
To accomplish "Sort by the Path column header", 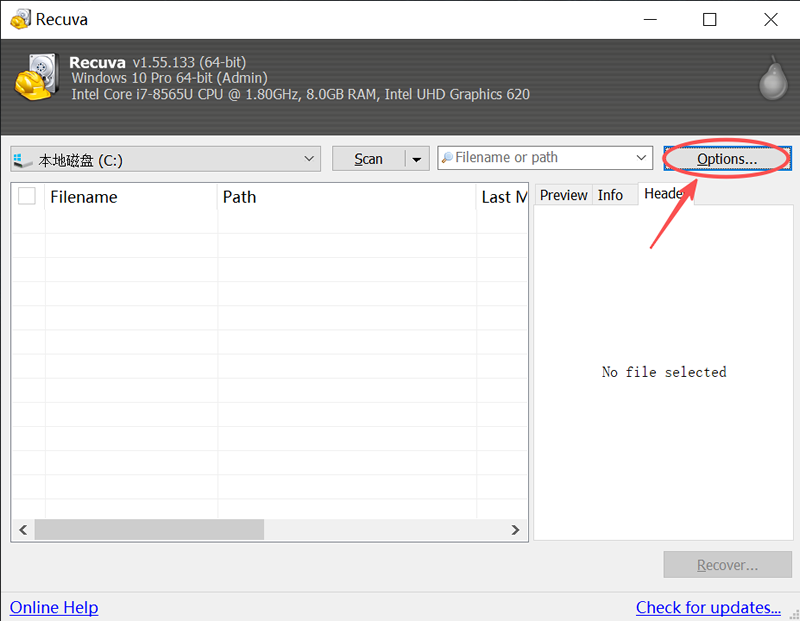I will click(x=347, y=197).
